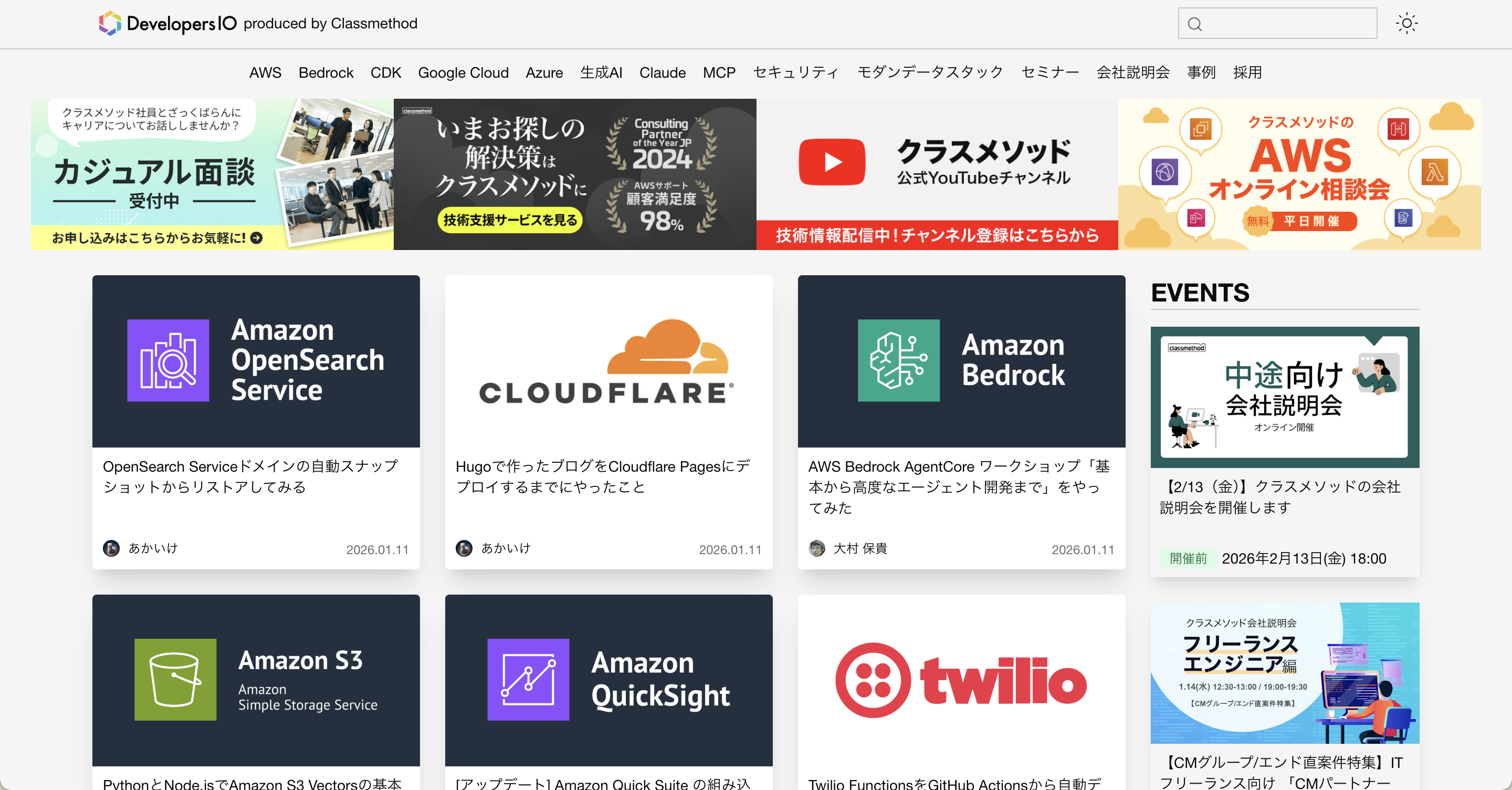Click the Amazon Bedrock green icon
Image resolution: width=1512 pixels, height=790 pixels.
click(x=898, y=360)
